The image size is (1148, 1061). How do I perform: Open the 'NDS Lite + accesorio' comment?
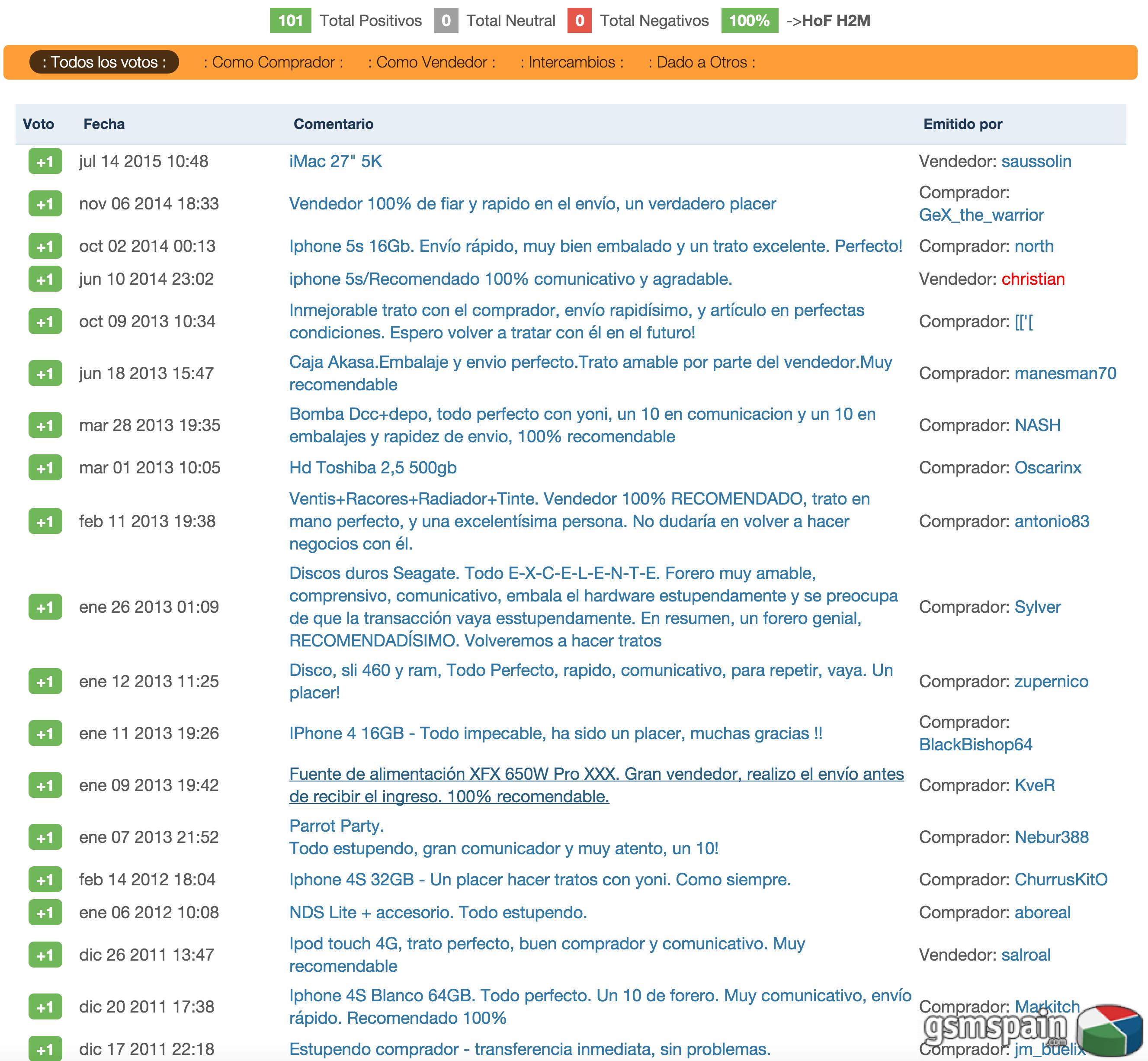[x=438, y=912]
